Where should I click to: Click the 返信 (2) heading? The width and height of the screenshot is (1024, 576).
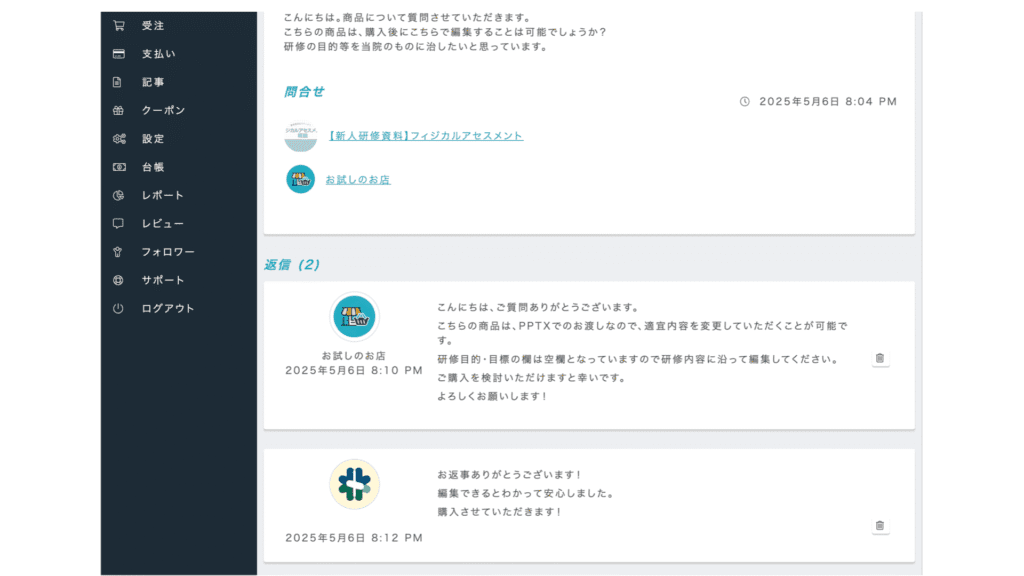(292, 264)
